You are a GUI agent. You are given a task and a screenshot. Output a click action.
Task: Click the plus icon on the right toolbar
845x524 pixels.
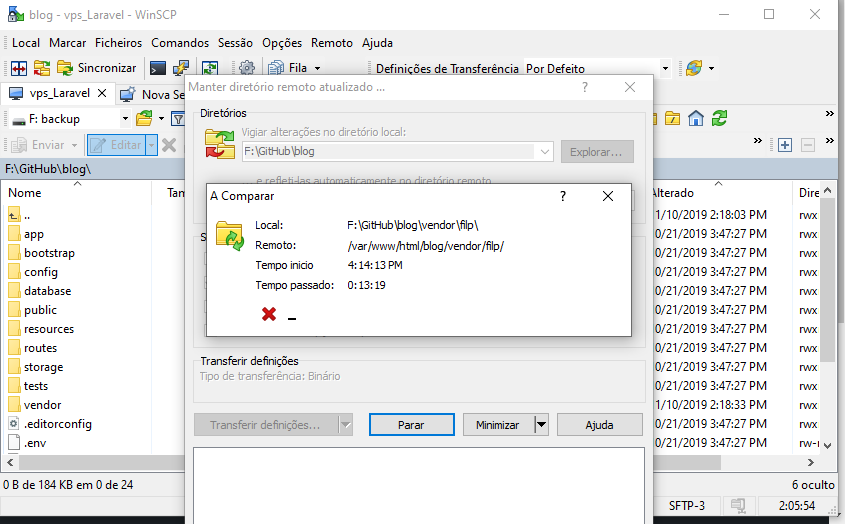coord(785,145)
